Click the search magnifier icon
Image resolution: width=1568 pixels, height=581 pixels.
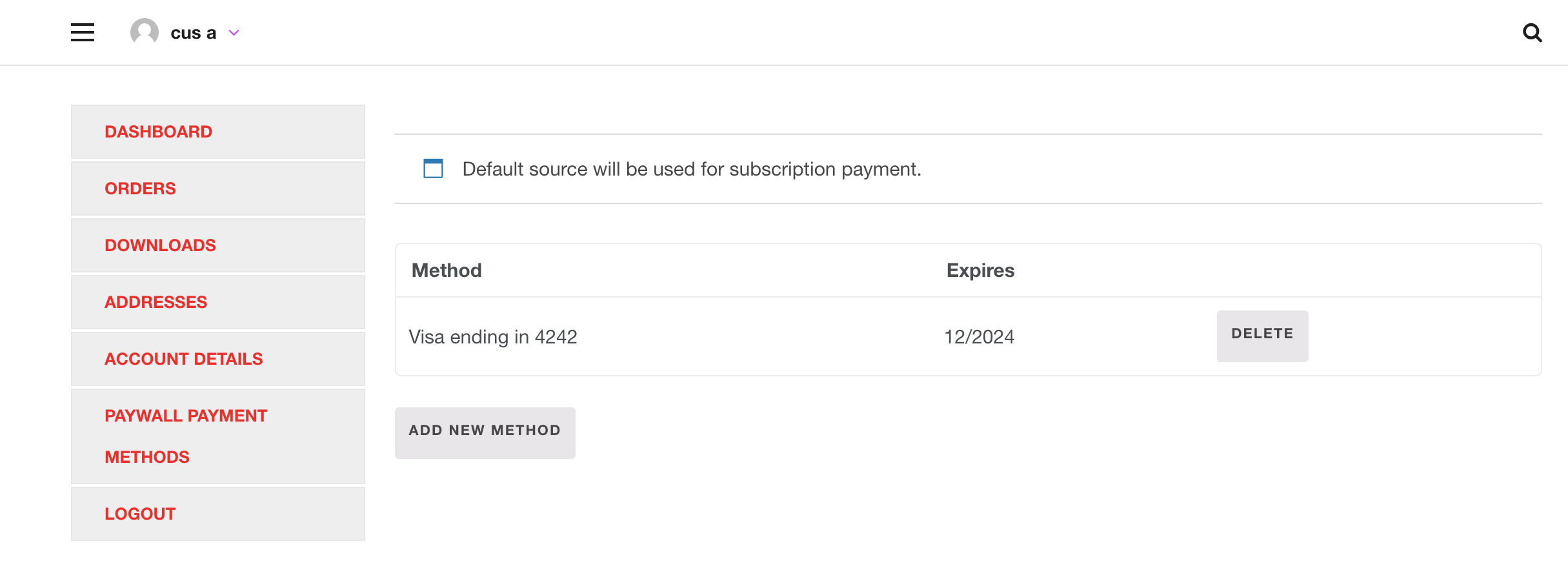point(1532,32)
